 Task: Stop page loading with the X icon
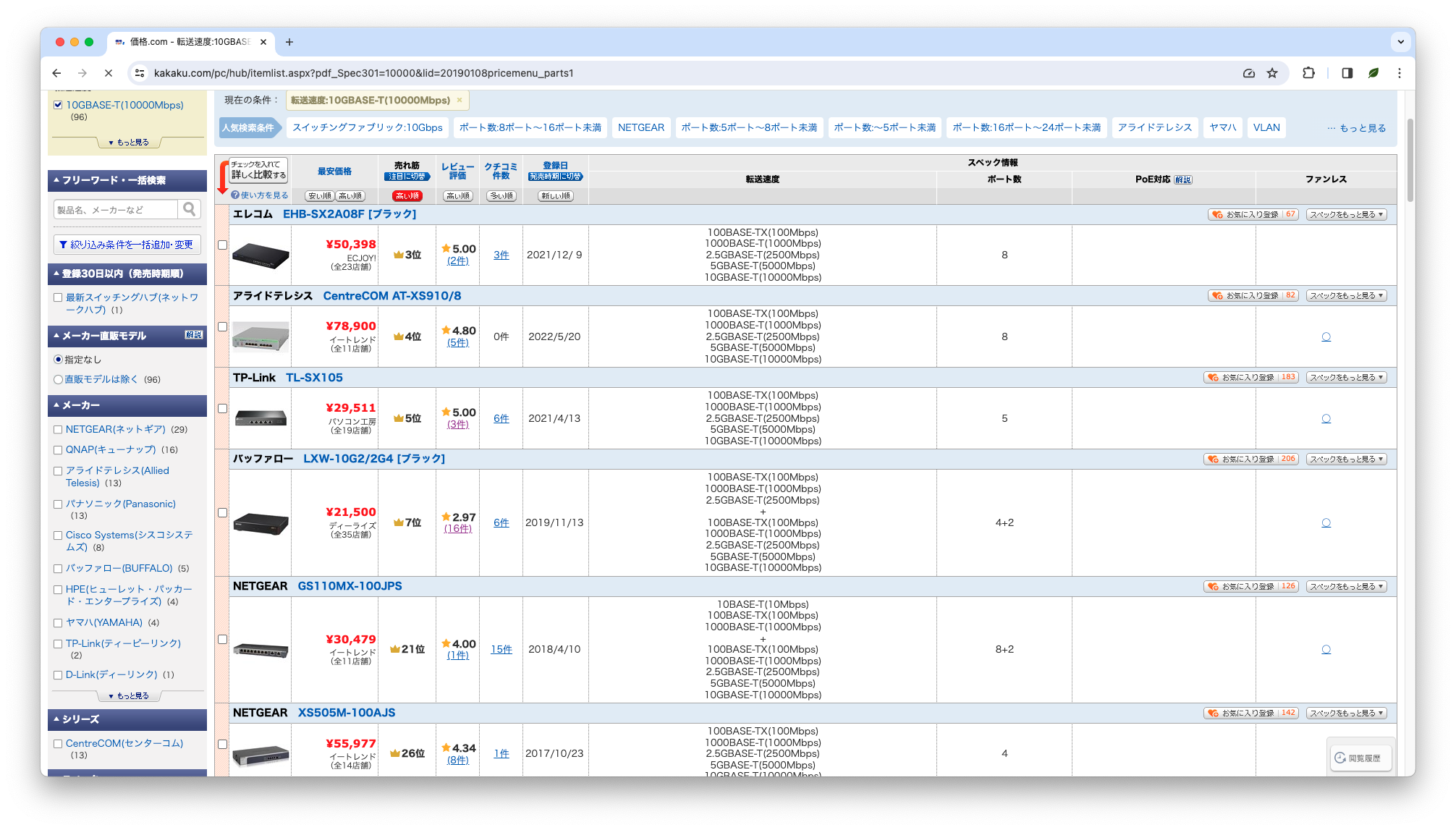pos(108,73)
